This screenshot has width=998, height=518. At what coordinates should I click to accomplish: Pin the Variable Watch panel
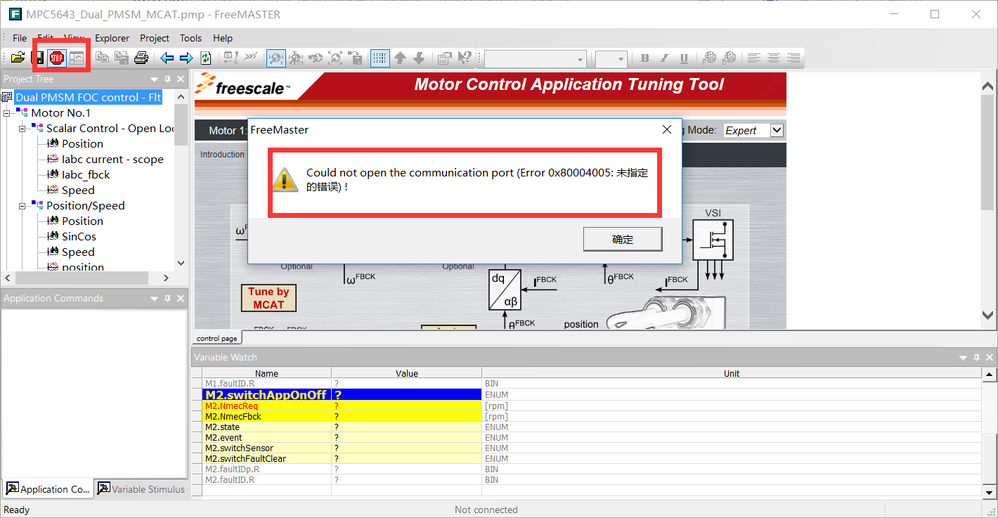click(976, 358)
